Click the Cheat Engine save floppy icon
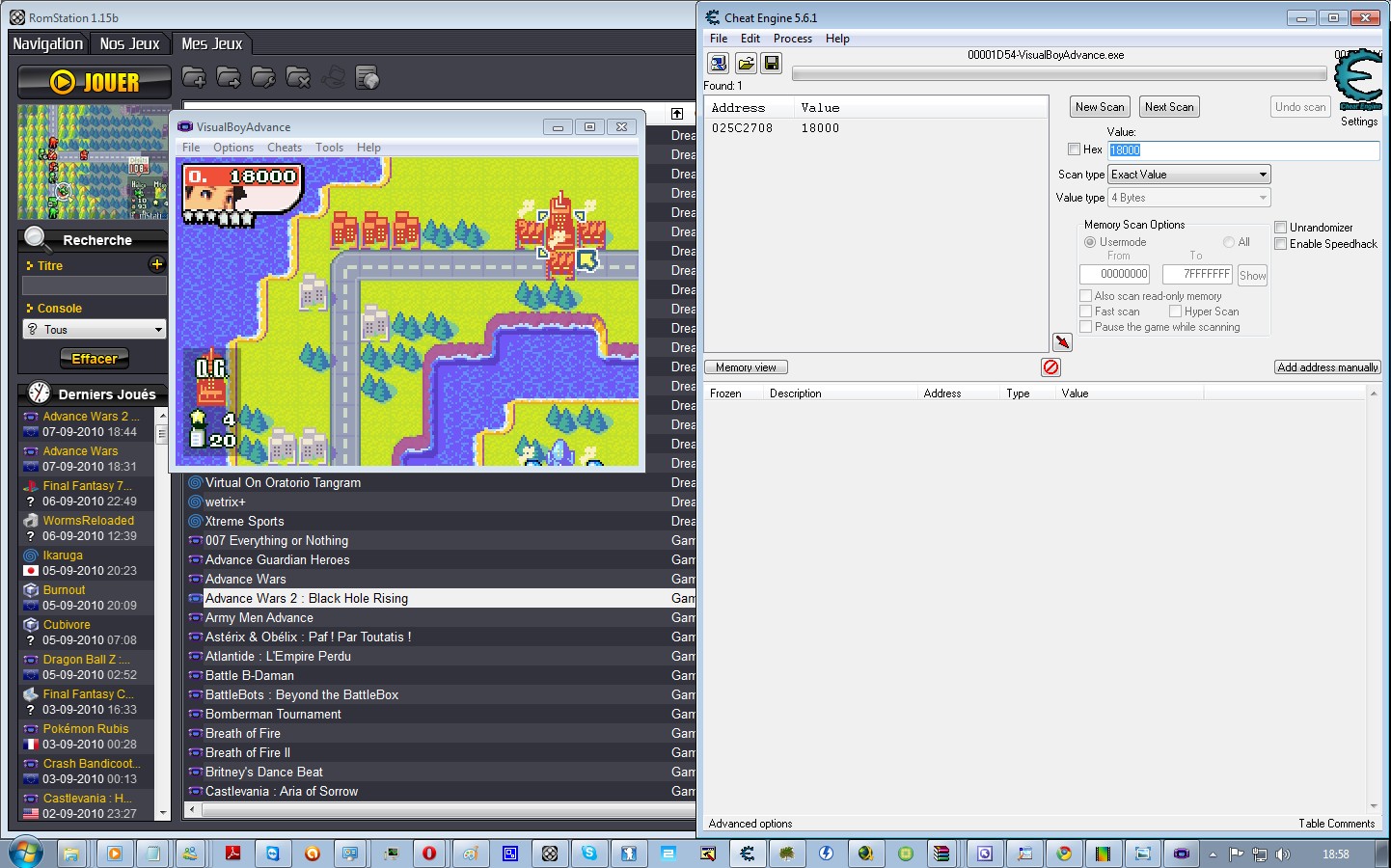 point(771,63)
